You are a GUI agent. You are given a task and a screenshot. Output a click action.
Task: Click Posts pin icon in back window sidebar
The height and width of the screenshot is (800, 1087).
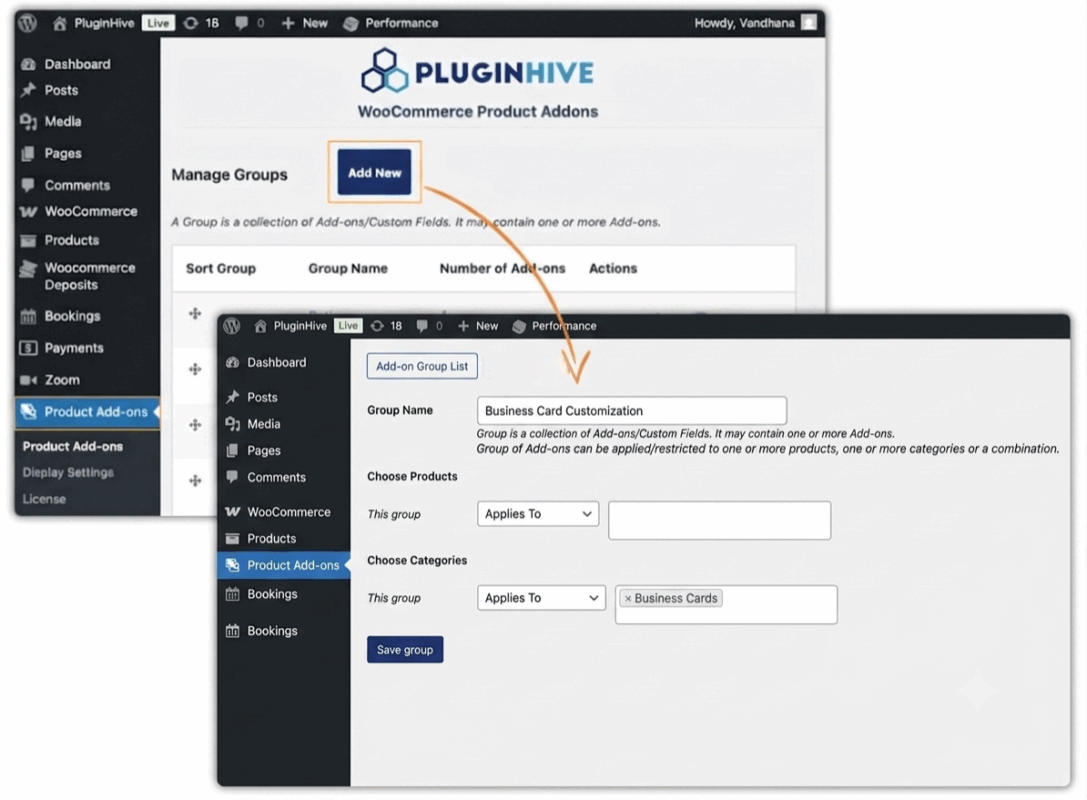(28, 90)
